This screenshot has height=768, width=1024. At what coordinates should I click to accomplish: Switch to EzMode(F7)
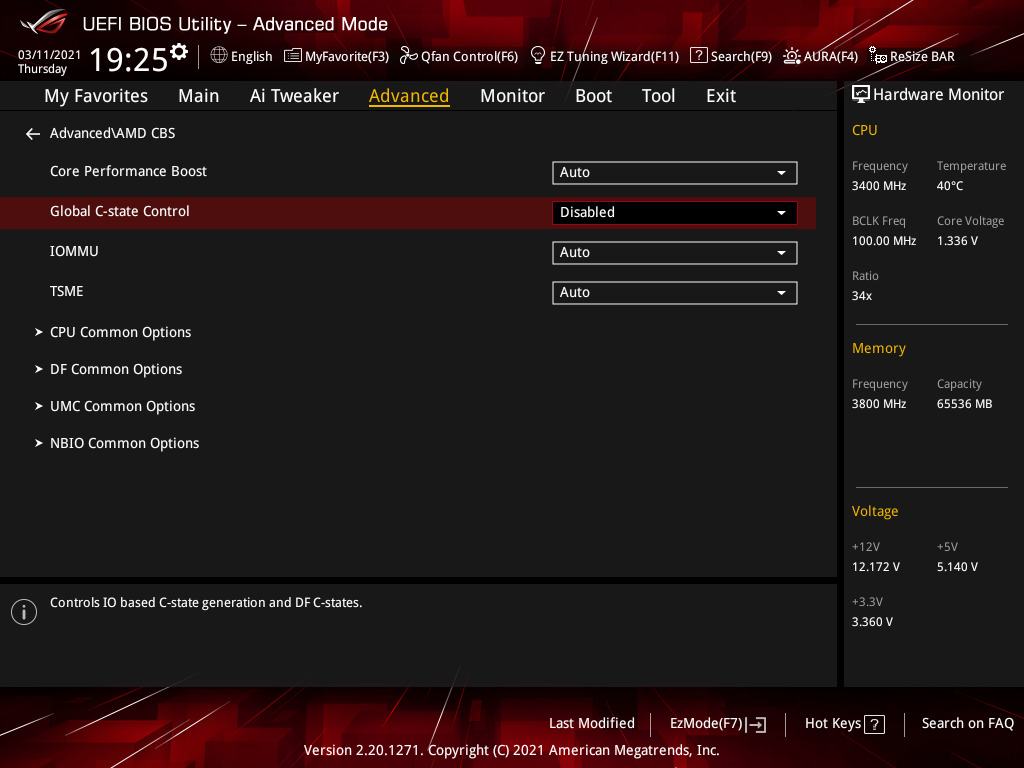pos(718,724)
